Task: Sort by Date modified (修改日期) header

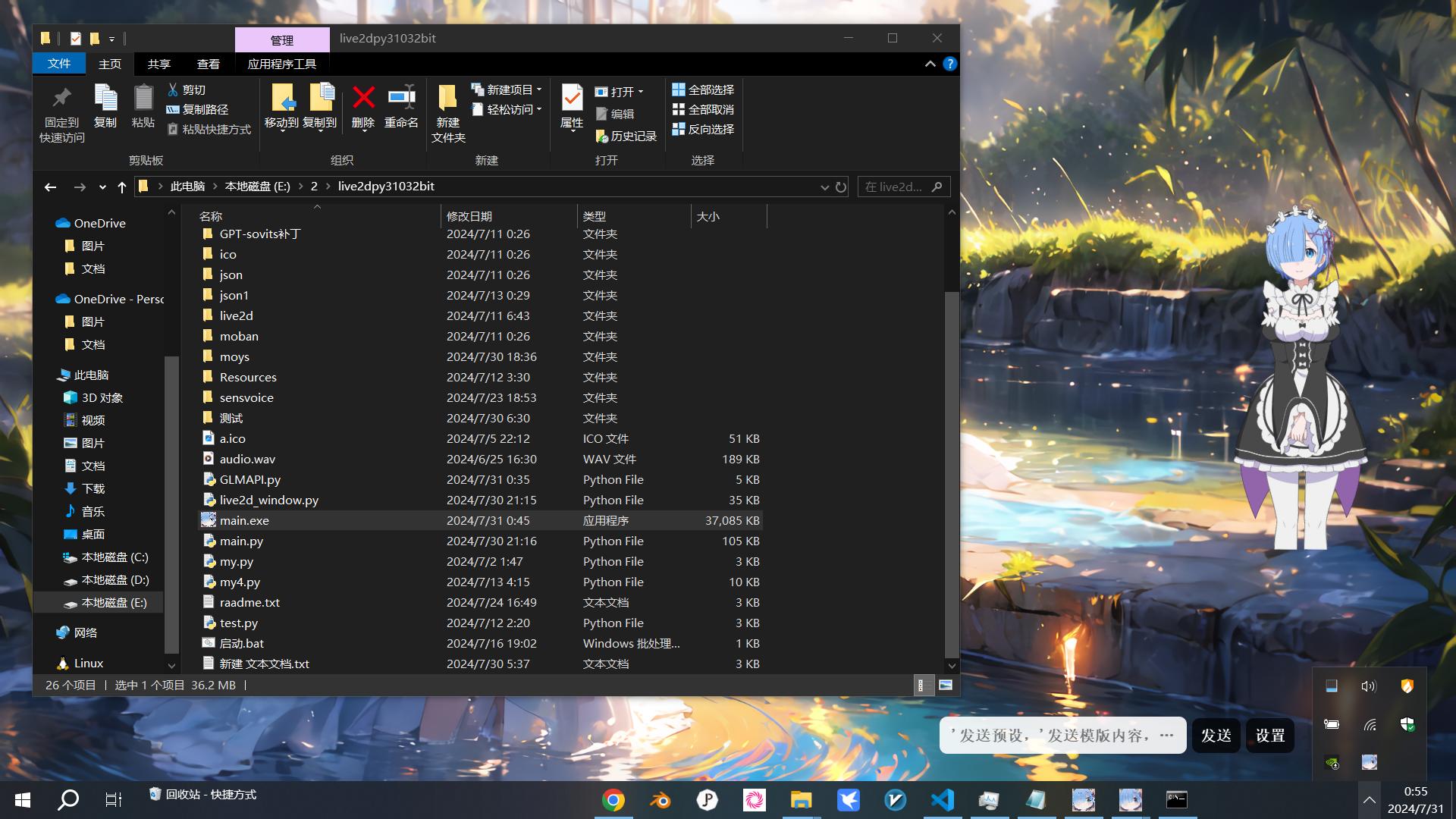Action: click(509, 217)
